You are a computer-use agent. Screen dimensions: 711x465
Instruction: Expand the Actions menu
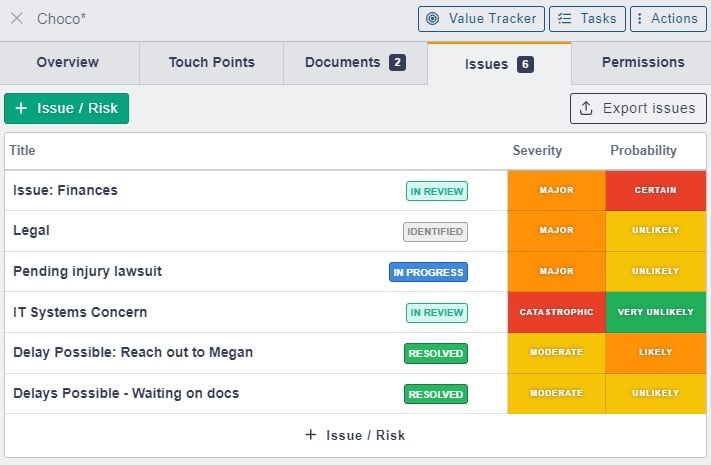coord(667,19)
